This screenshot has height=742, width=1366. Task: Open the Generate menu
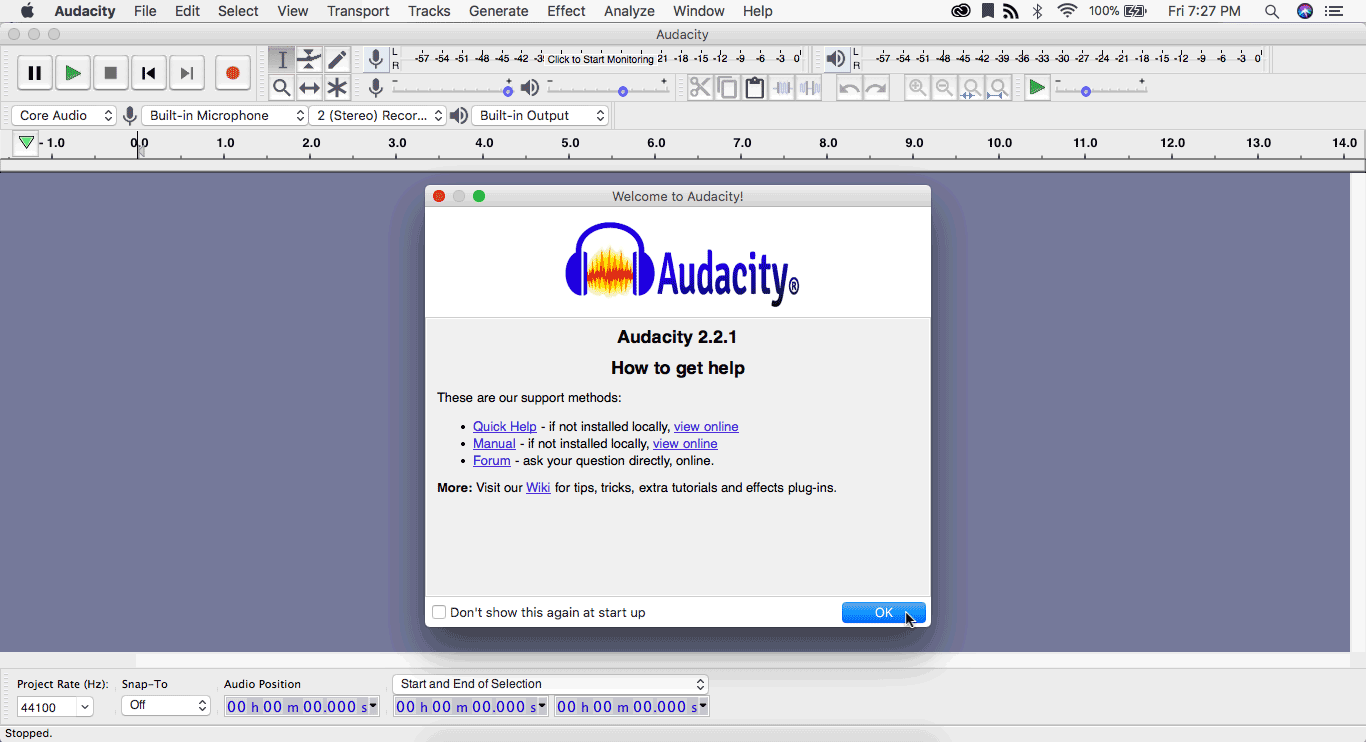pos(498,11)
